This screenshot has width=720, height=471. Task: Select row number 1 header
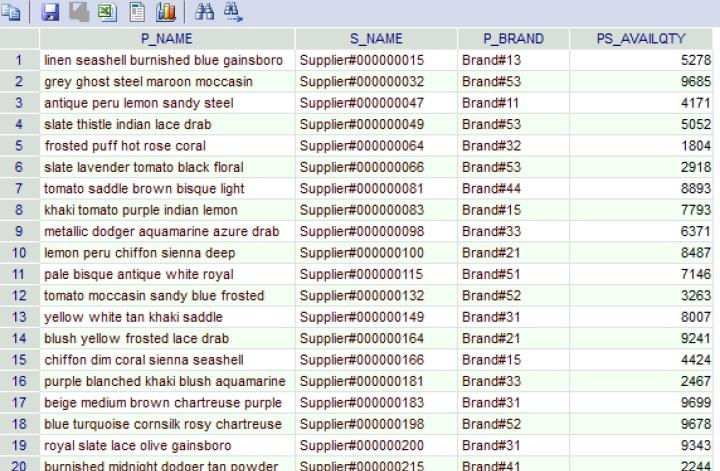tap(19, 60)
